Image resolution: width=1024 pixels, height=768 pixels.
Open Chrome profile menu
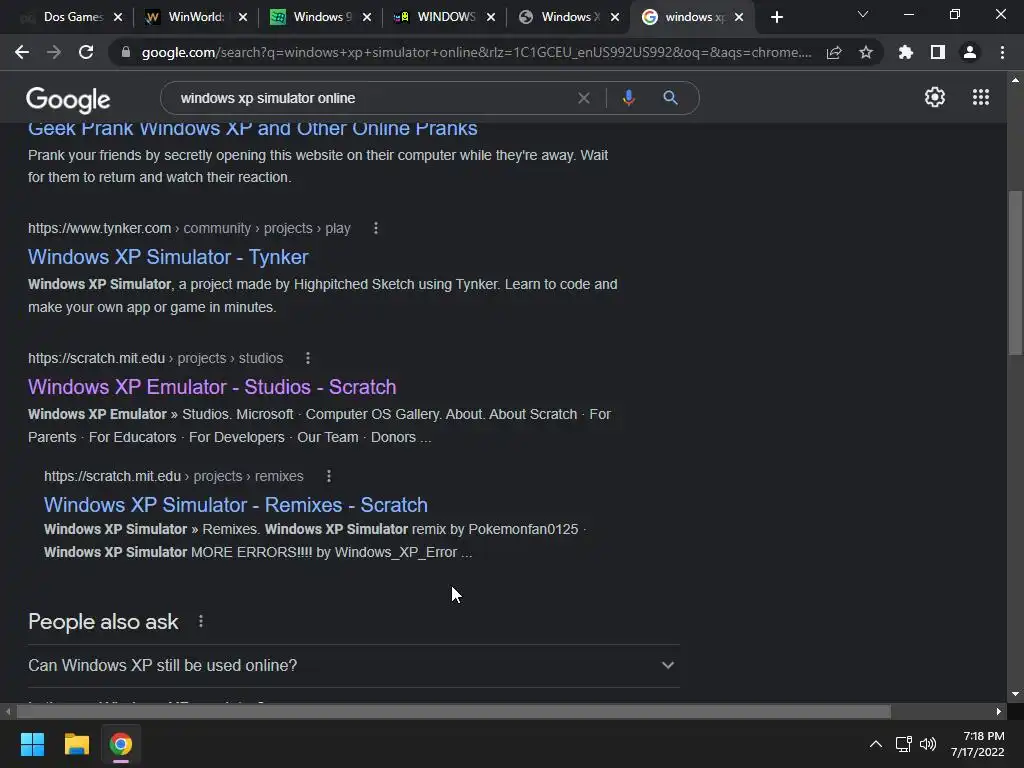[970, 52]
